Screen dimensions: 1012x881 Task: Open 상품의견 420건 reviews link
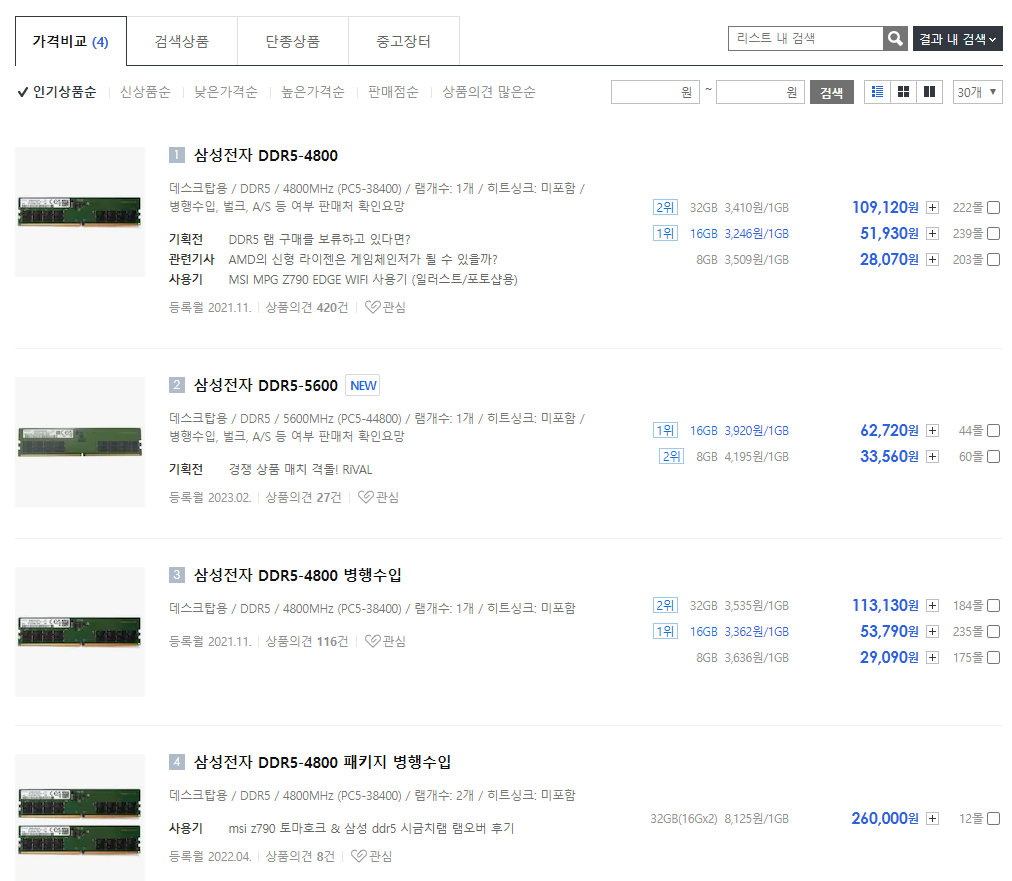(x=307, y=307)
